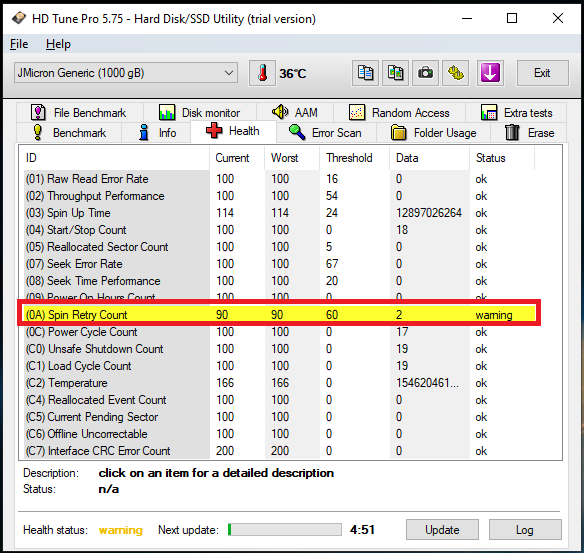Switch to the File Benchmark tab
Viewport: 584px width, 553px height.
coord(80,112)
